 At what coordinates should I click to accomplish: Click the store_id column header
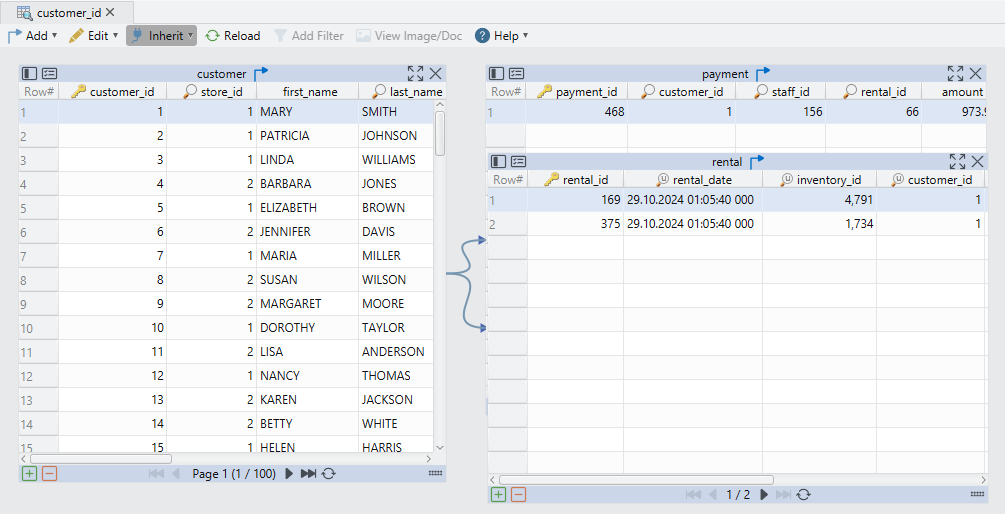(x=212, y=92)
